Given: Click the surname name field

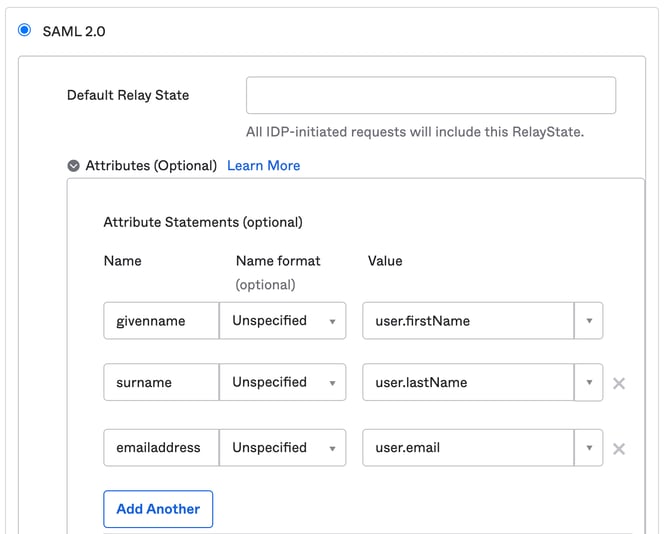Looking at the screenshot, I should [160, 382].
